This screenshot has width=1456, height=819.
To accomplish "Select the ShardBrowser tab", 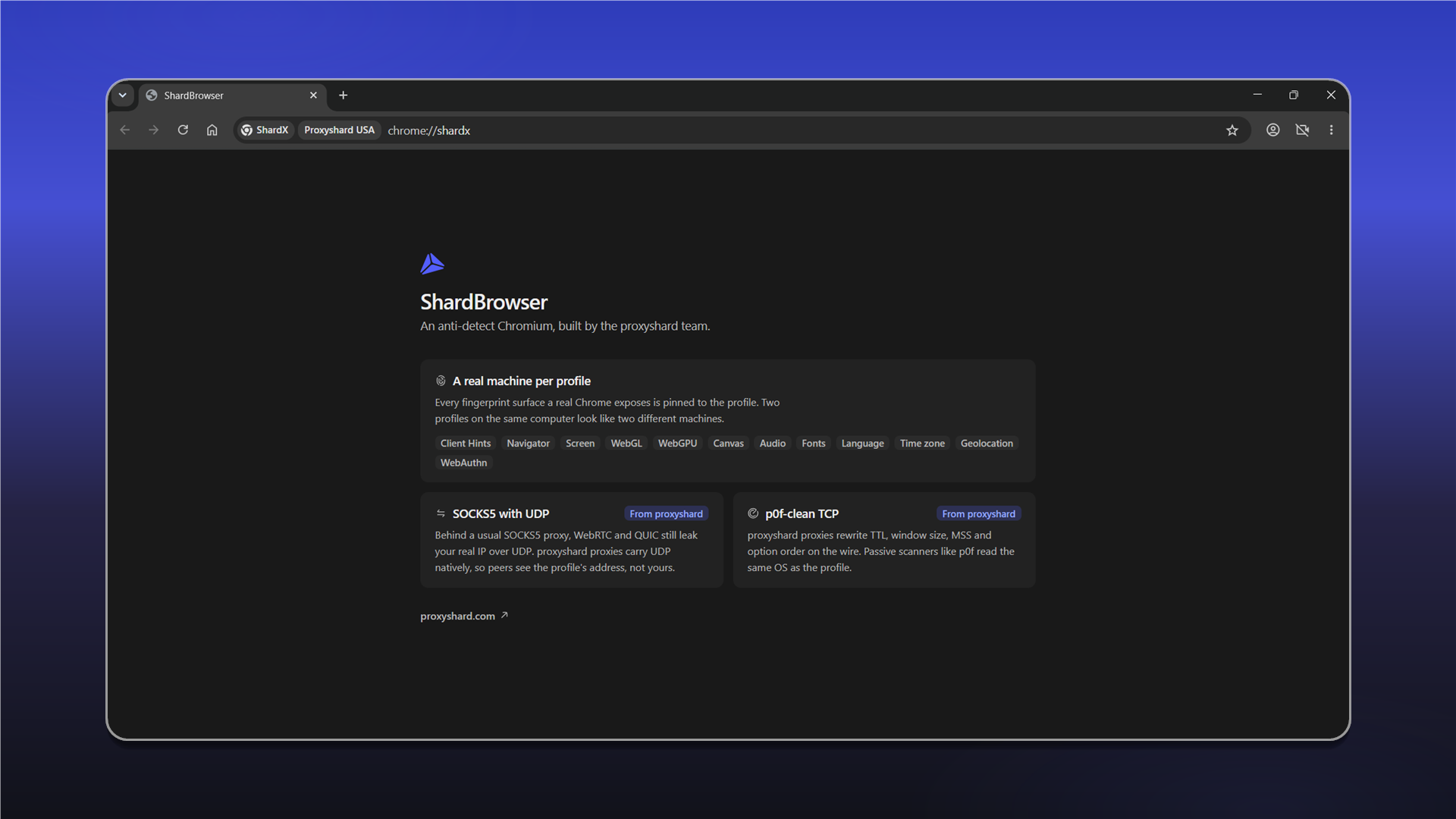I will [x=233, y=96].
